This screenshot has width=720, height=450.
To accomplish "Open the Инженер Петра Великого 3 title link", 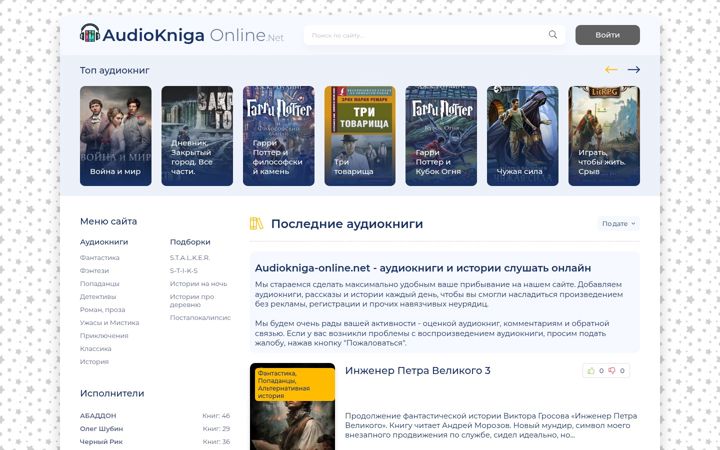I will click(x=417, y=371).
